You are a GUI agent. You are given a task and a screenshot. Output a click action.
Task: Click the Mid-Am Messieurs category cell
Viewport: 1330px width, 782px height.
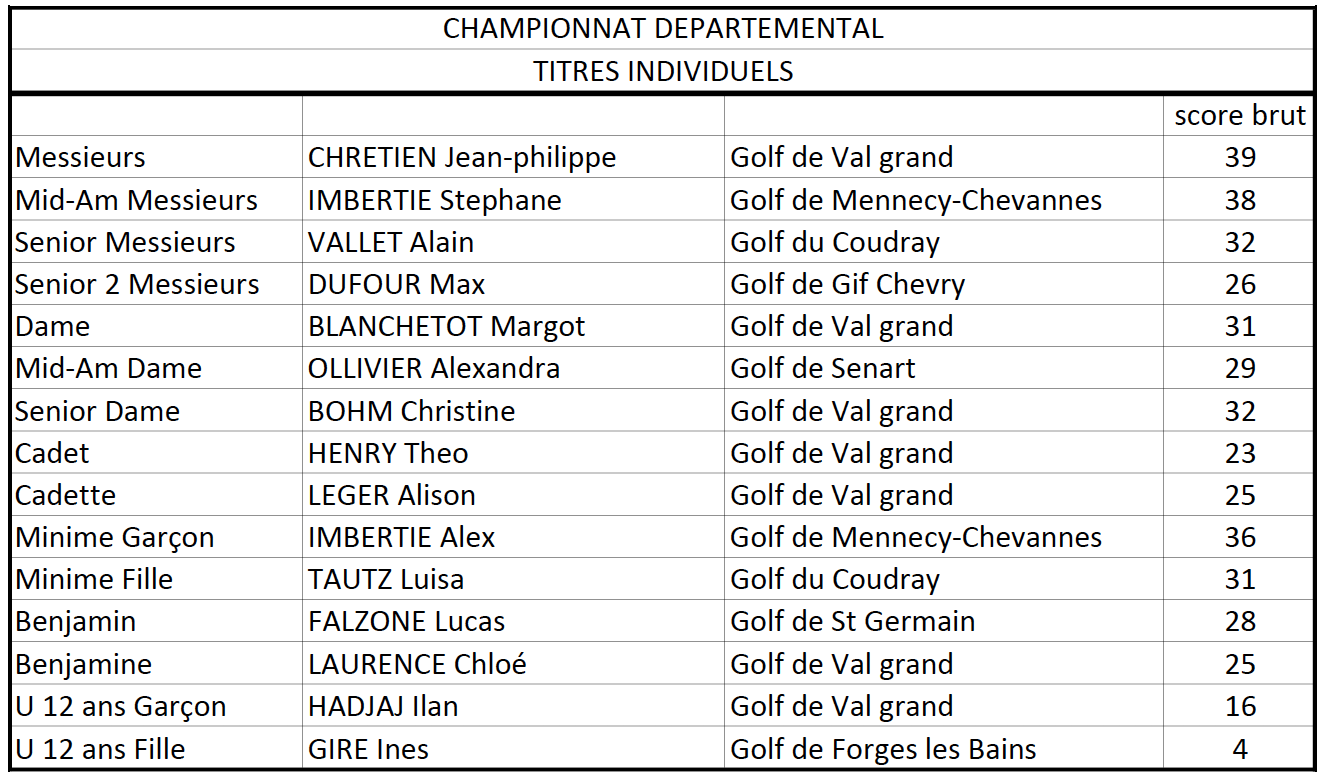tap(137, 200)
